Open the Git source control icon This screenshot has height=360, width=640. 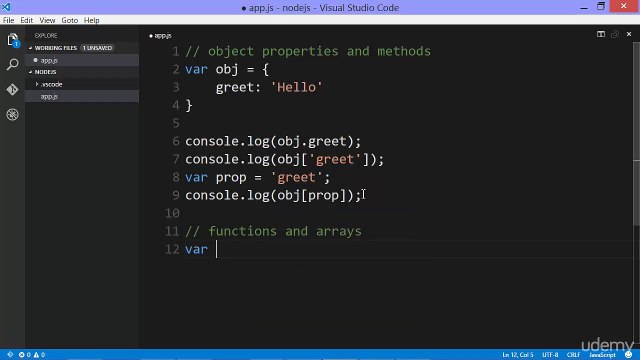(12, 89)
